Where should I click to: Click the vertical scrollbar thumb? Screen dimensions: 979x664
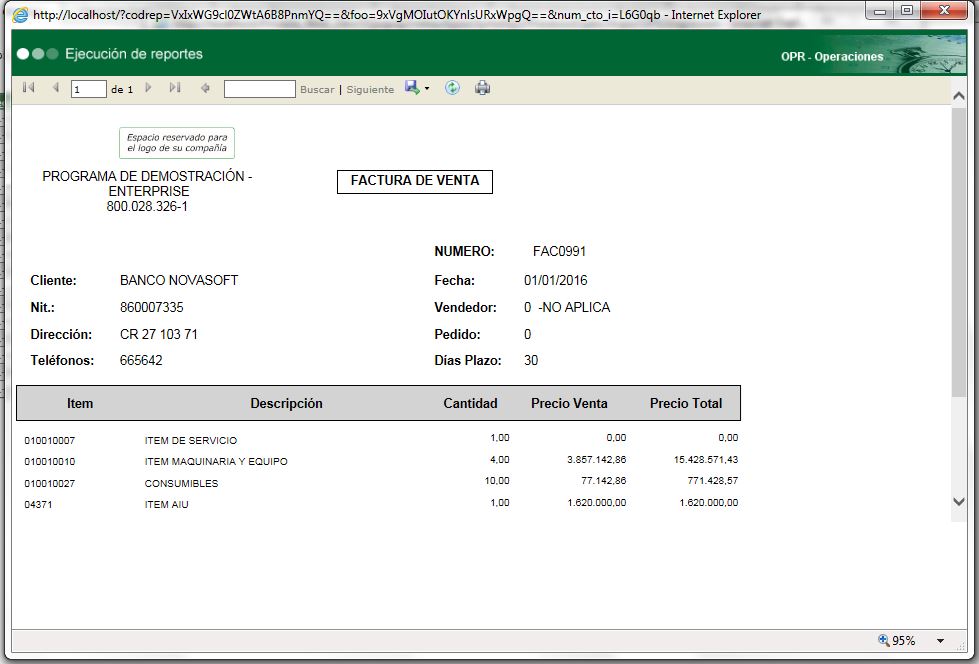(x=959, y=251)
